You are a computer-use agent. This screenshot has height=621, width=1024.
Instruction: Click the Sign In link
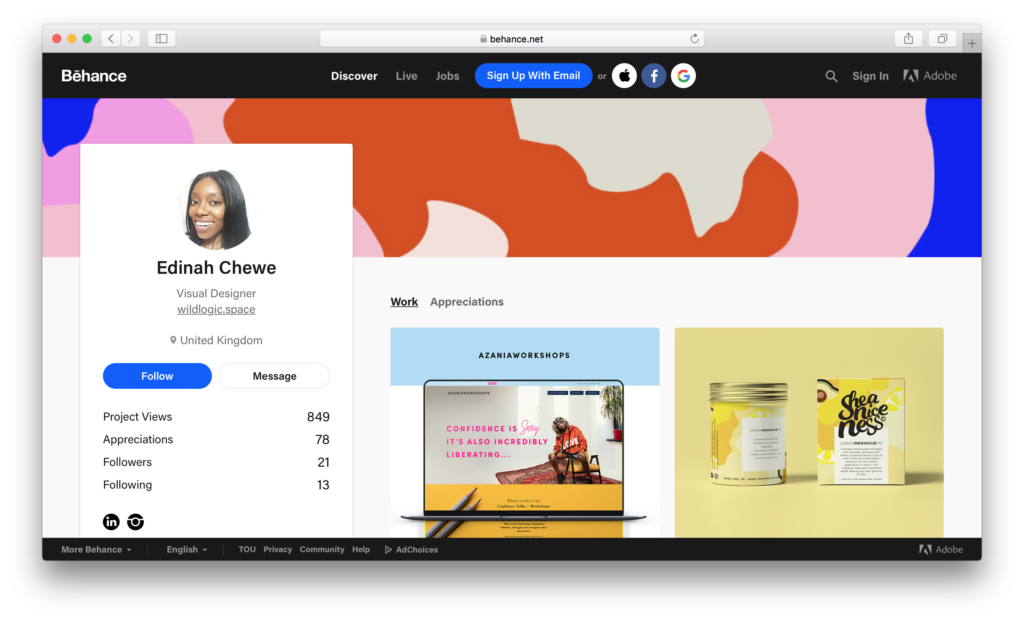point(870,76)
